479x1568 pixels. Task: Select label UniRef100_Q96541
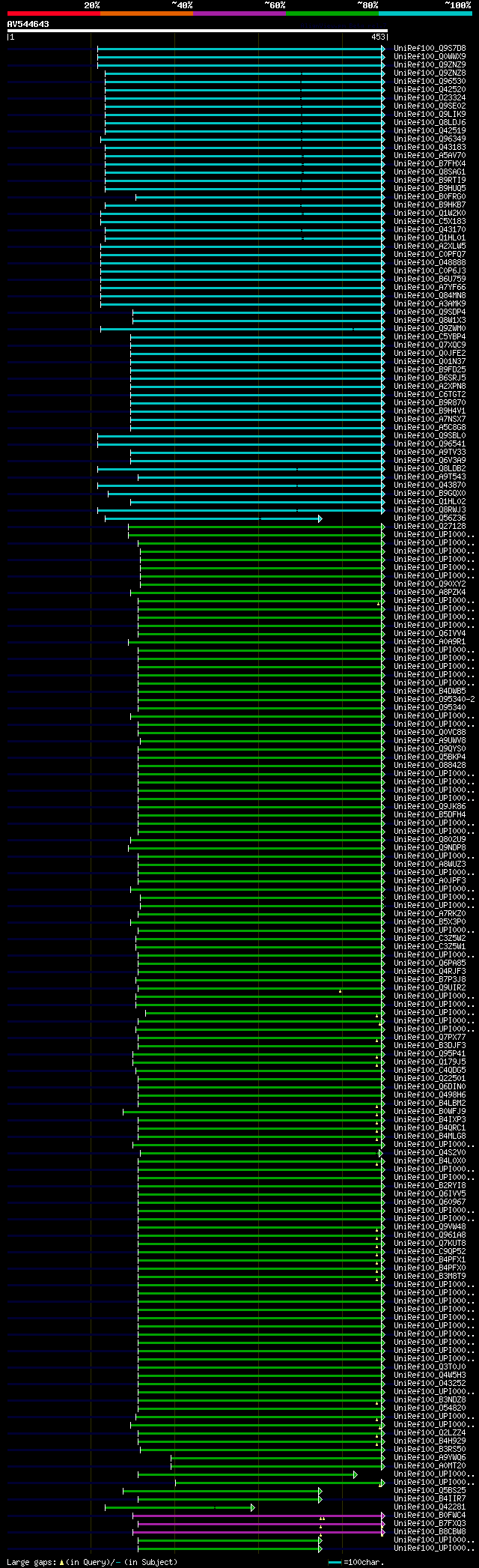430,444
